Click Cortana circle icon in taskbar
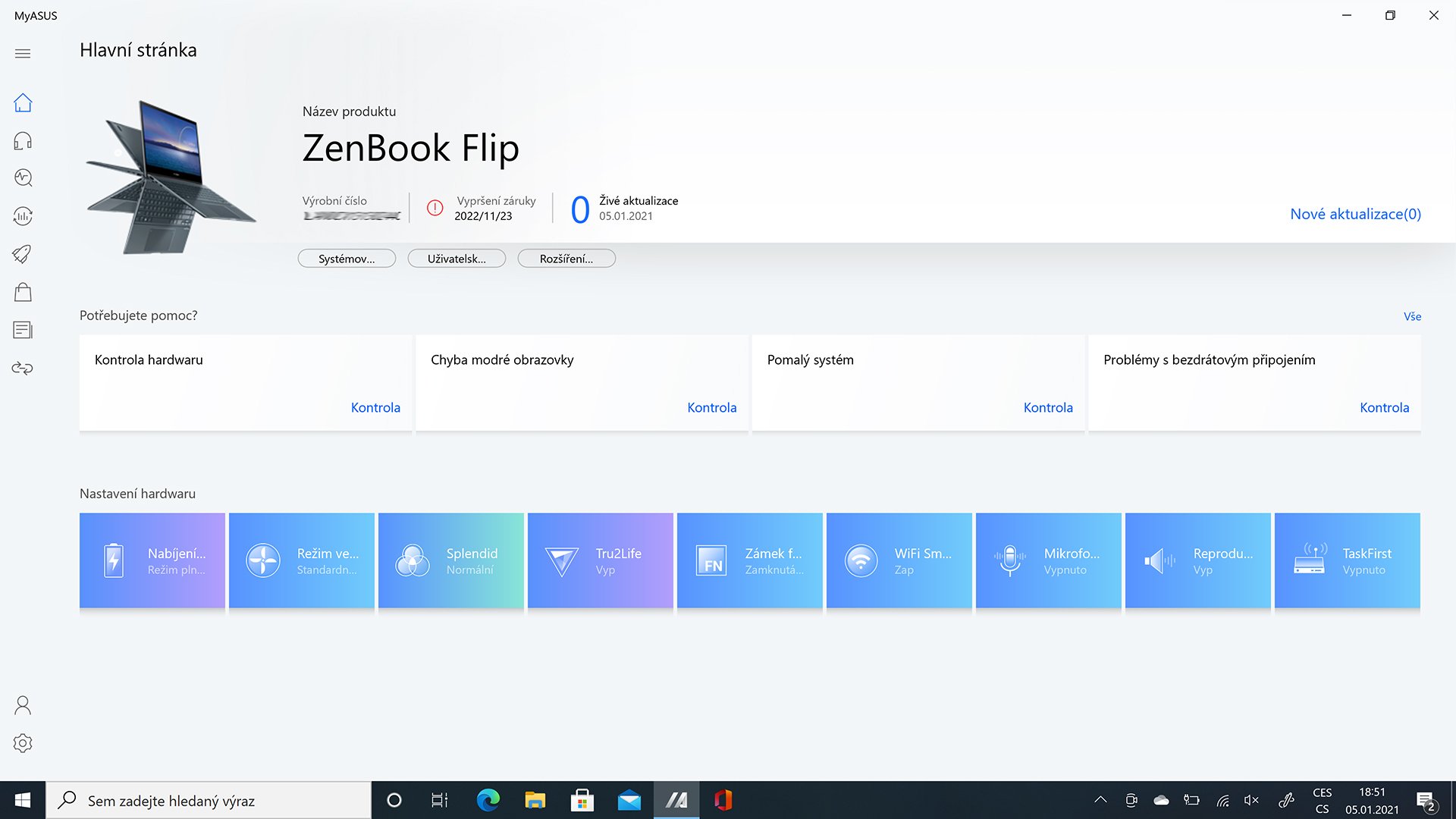 click(x=394, y=800)
